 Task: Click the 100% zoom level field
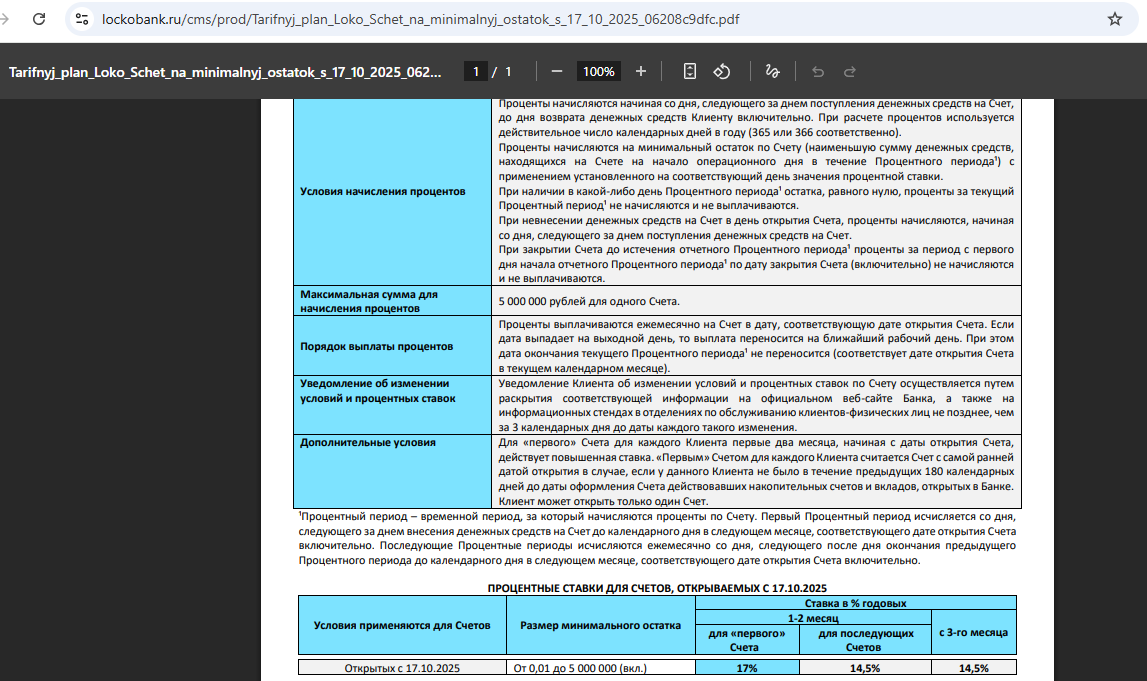[599, 71]
